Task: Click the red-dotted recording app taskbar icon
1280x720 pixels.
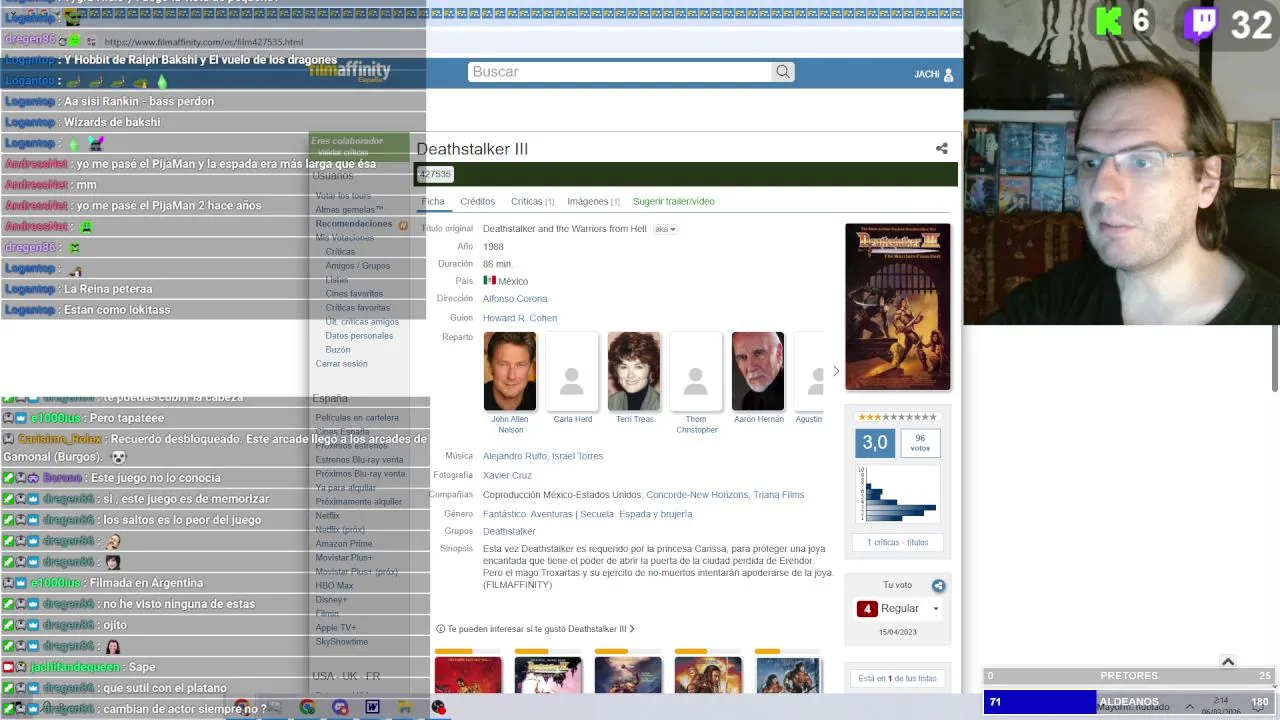Action: coord(438,707)
